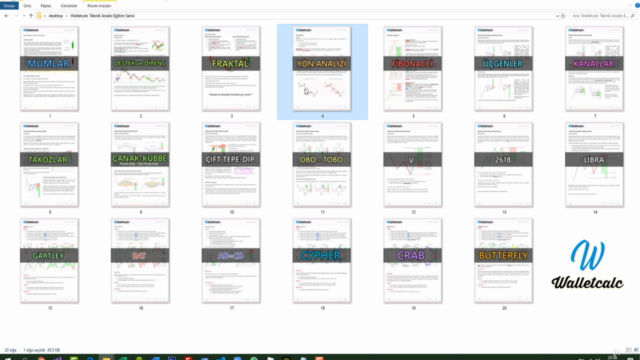
Task: Select the LIBRA thumbnail
Action: pos(594,164)
